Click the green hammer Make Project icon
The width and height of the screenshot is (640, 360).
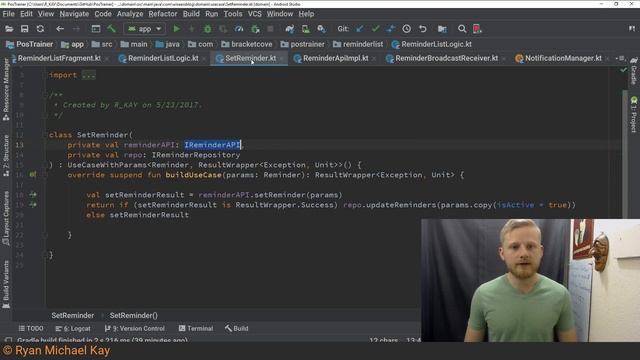111,29
